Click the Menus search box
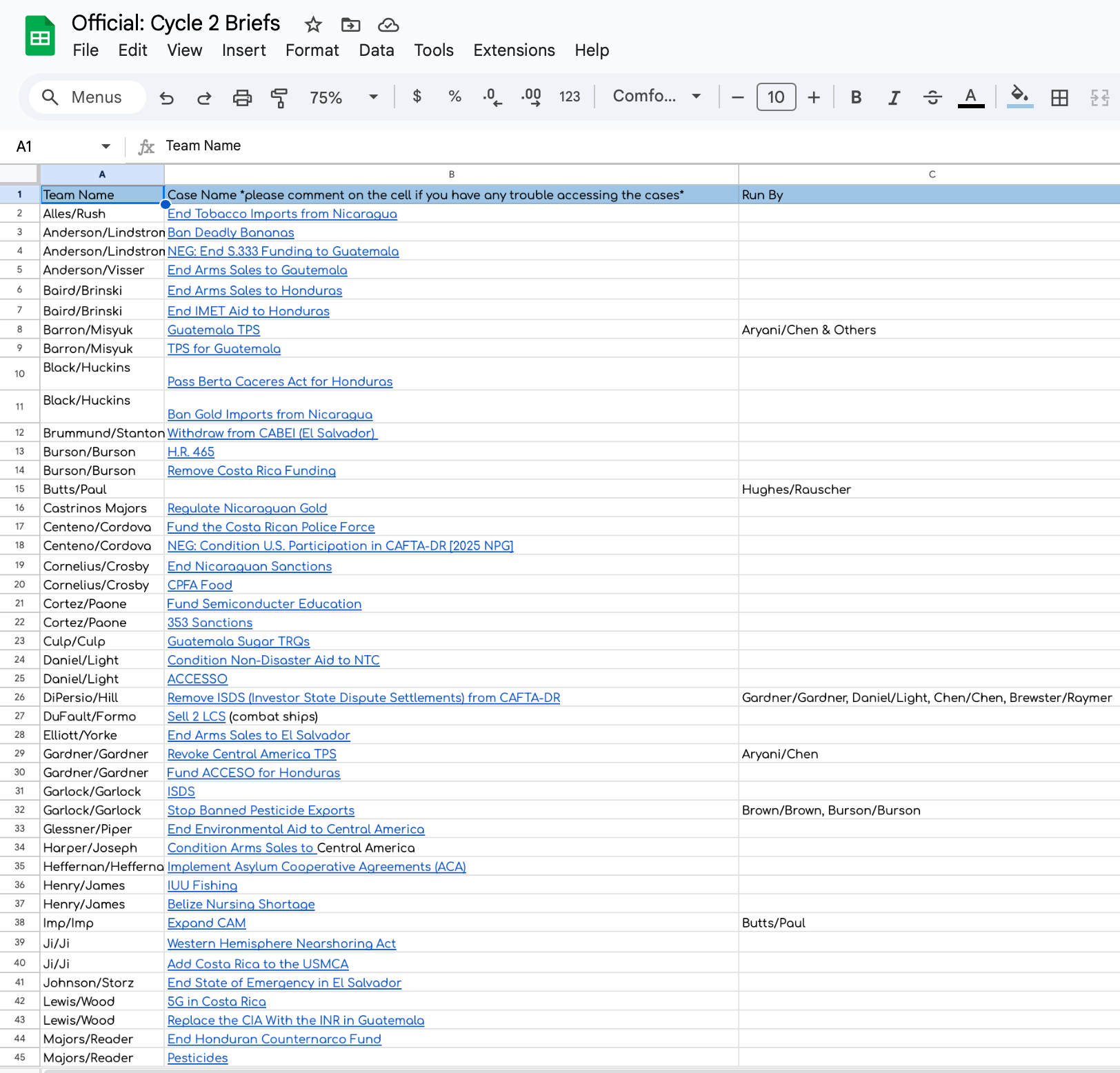The image size is (1120, 1073). tap(87, 97)
